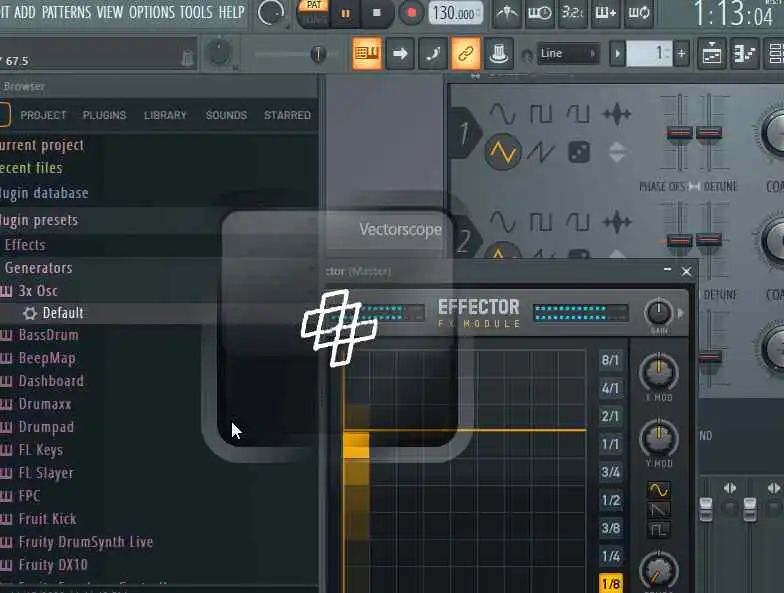The image size is (784, 593).
Task: Click the highlighted 1/8 rate button
Action: [610, 583]
